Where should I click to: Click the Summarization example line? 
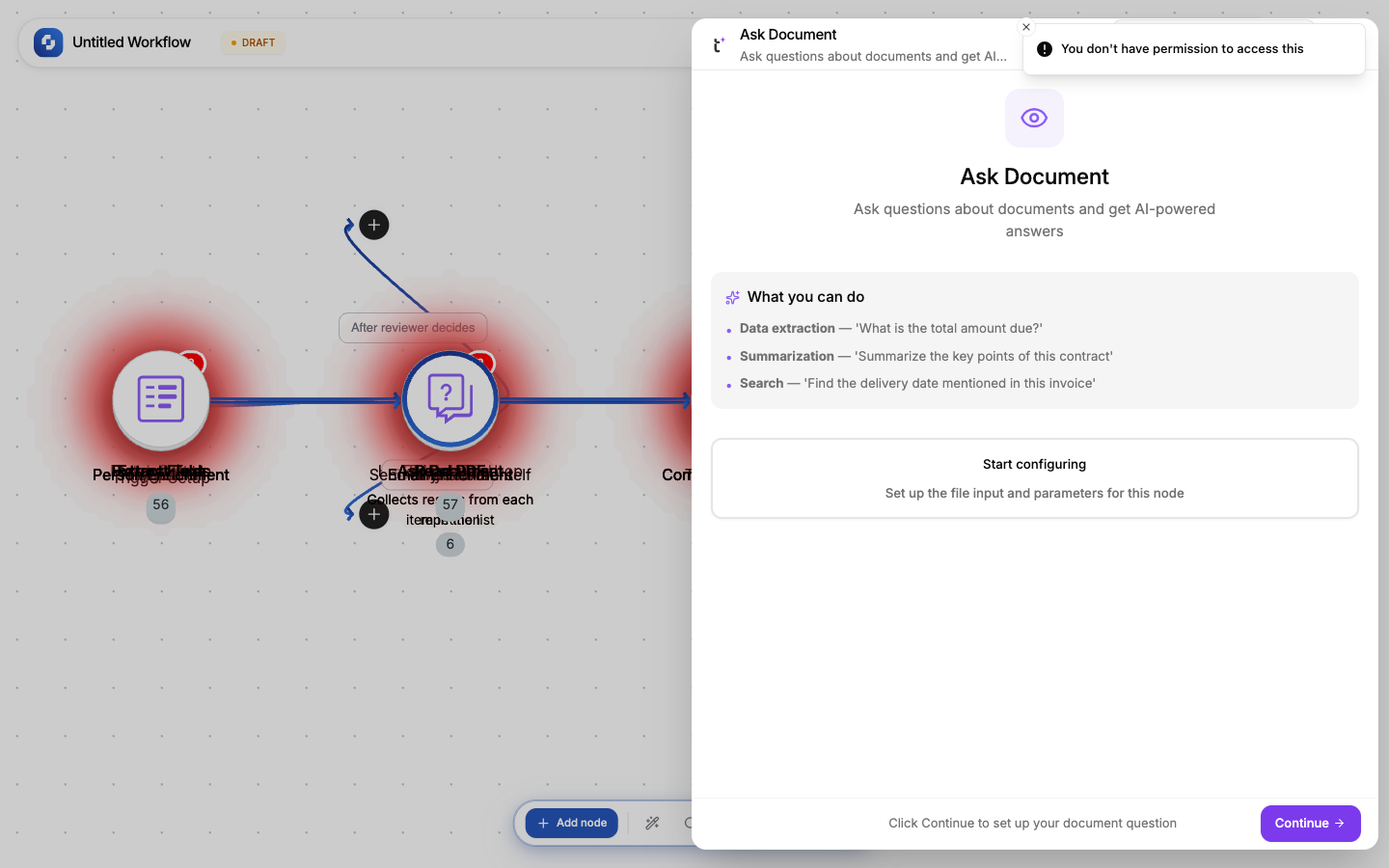coord(926,356)
